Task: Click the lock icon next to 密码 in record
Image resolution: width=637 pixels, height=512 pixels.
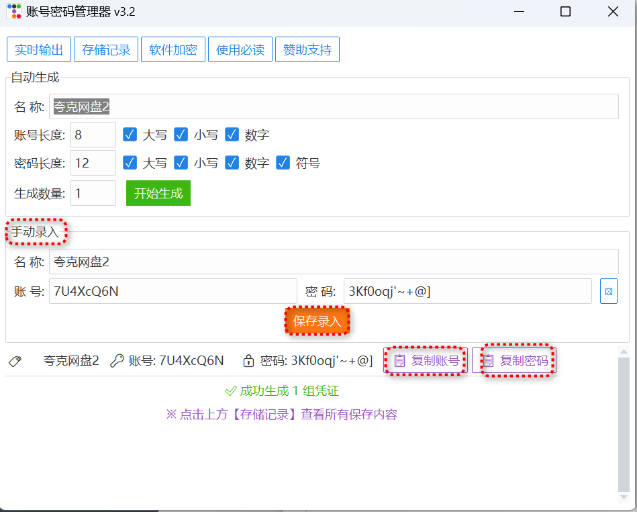Action: [248, 360]
